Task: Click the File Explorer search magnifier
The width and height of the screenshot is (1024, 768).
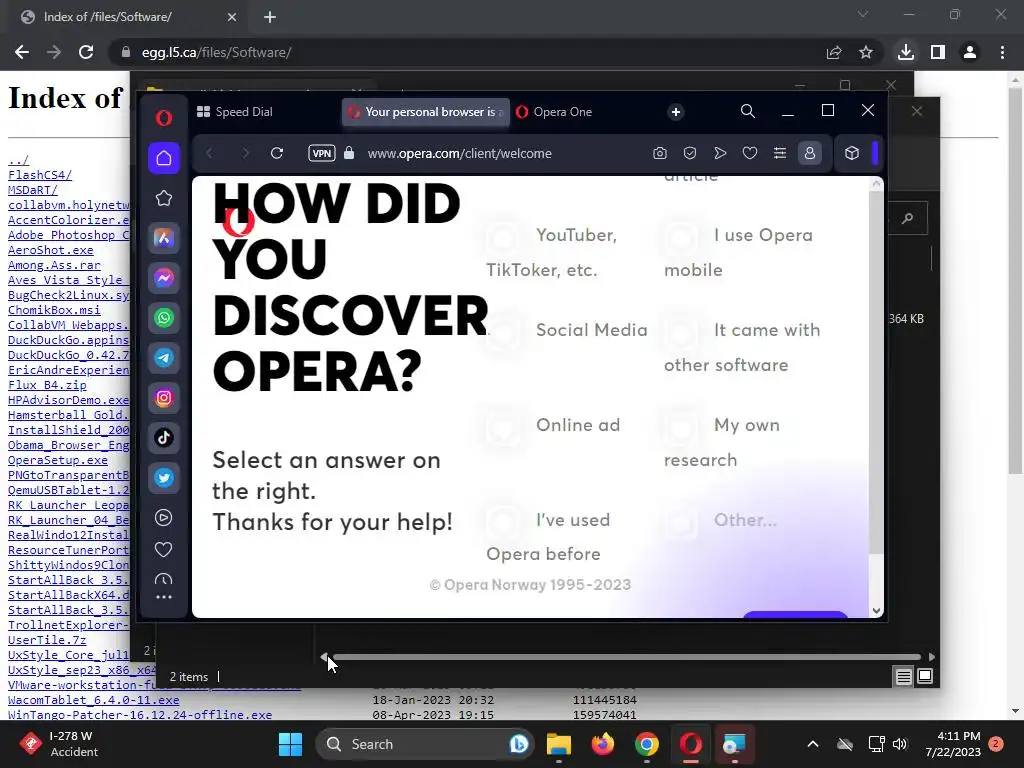Action: pyautogui.click(x=907, y=219)
